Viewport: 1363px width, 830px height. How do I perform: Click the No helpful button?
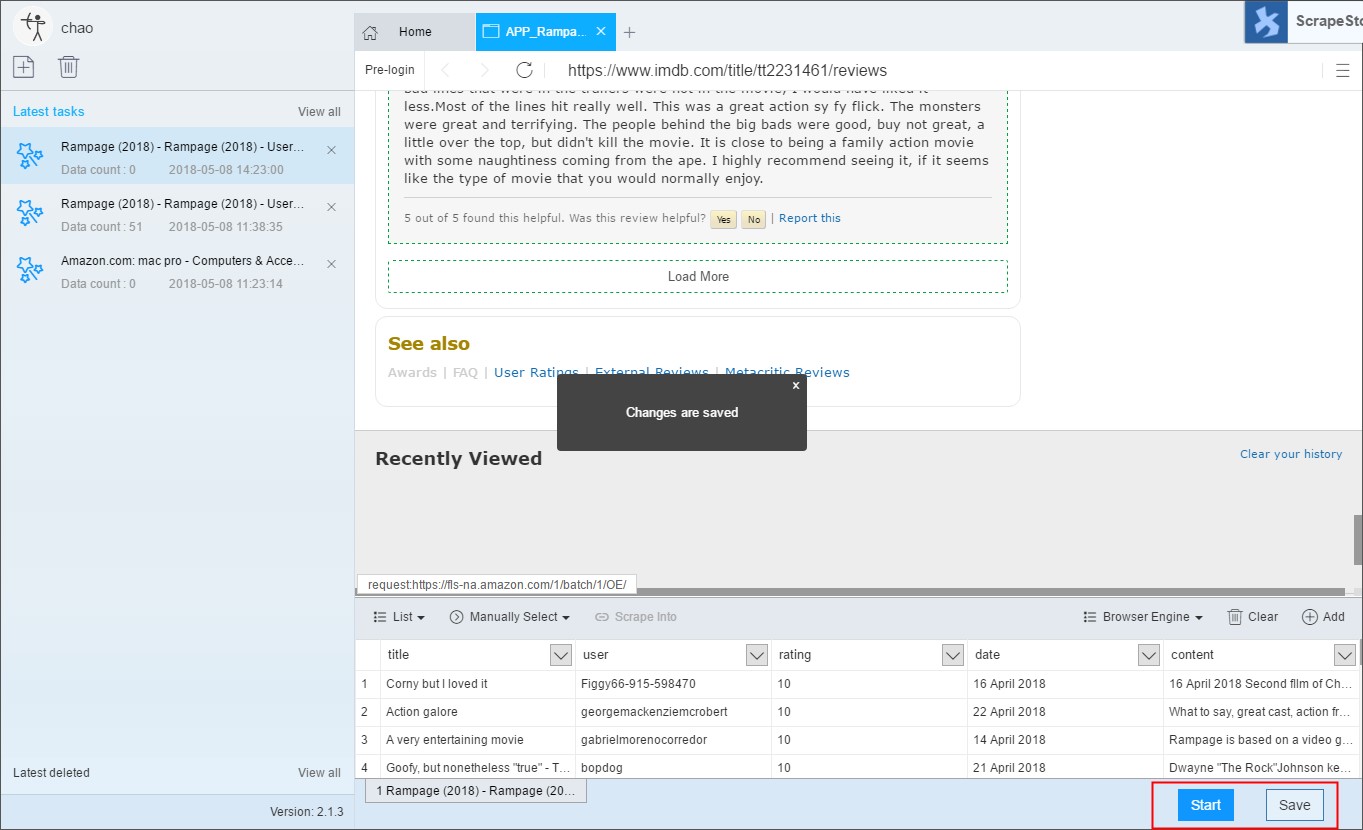(x=753, y=220)
